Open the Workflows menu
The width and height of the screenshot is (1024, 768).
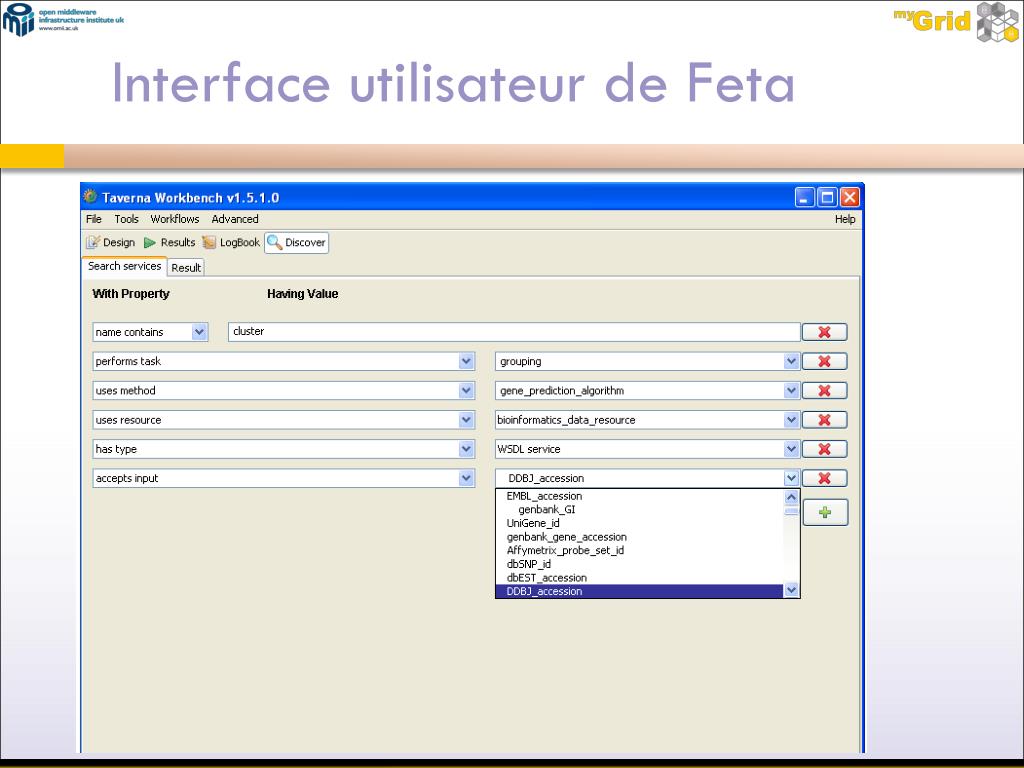[x=174, y=219]
